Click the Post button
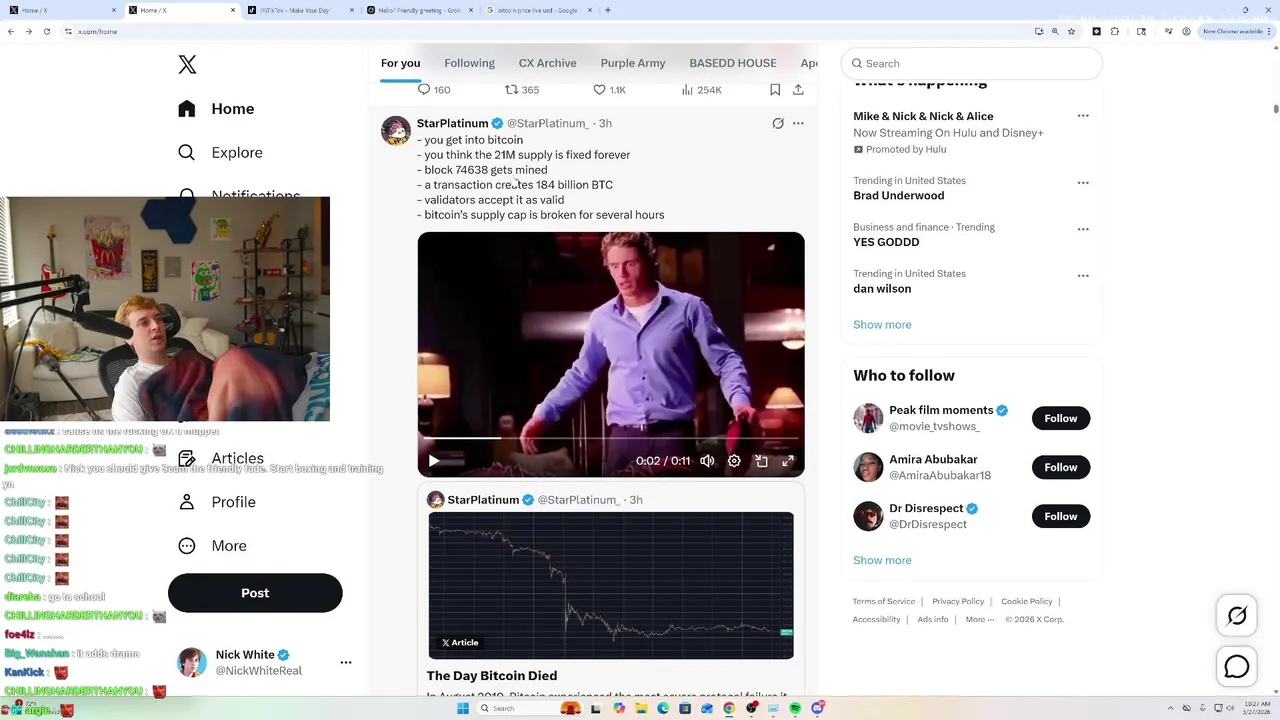The height and width of the screenshot is (720, 1280). coord(255,593)
